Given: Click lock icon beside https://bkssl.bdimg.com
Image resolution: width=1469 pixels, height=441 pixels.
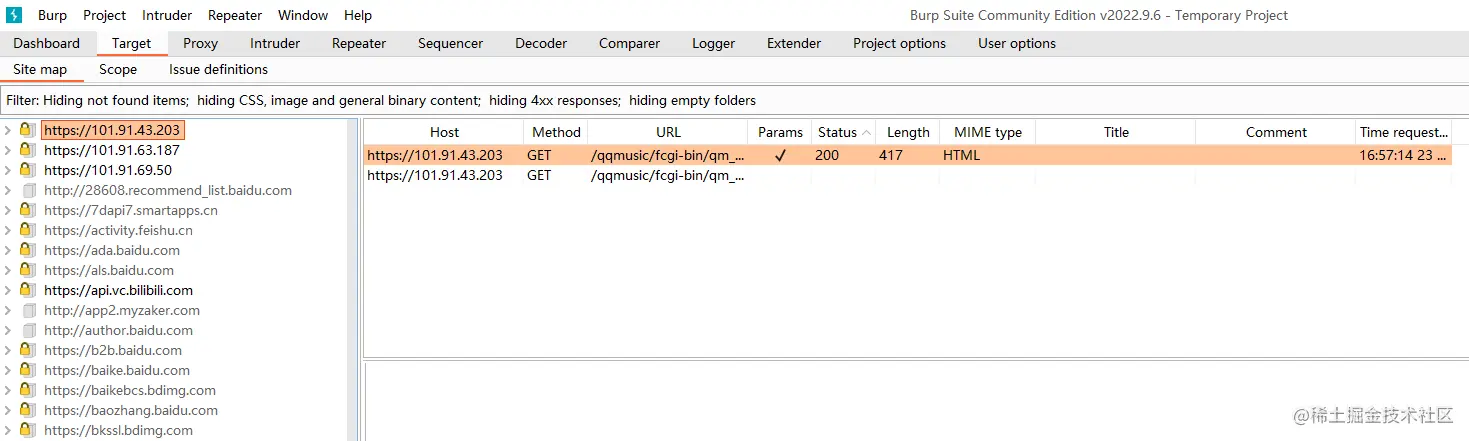Looking at the screenshot, I should pyautogui.click(x=27, y=430).
